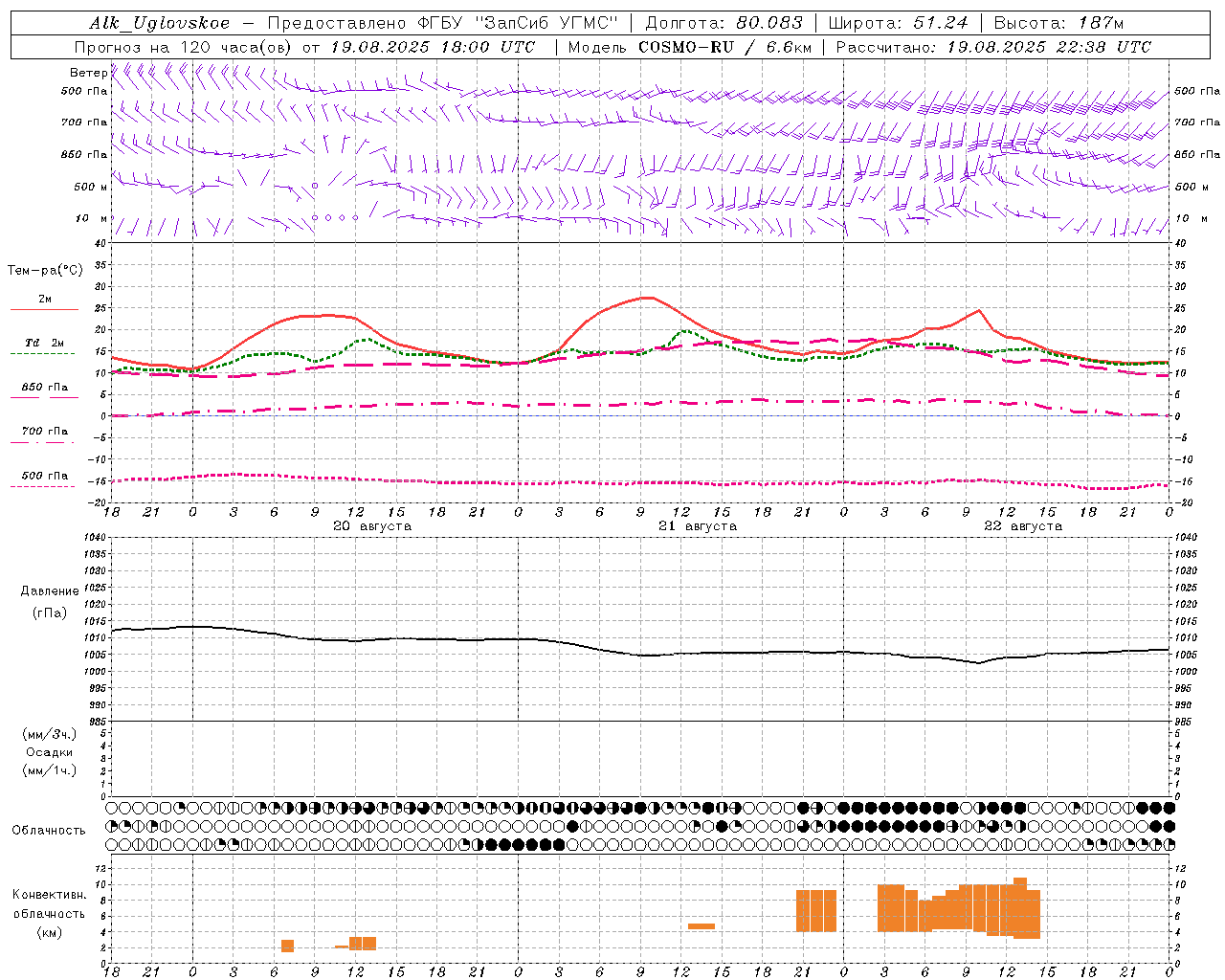Viewport: 1225px width, 980px height.
Task: Click the station title Alk_Uglovskoe
Action: click(x=160, y=24)
